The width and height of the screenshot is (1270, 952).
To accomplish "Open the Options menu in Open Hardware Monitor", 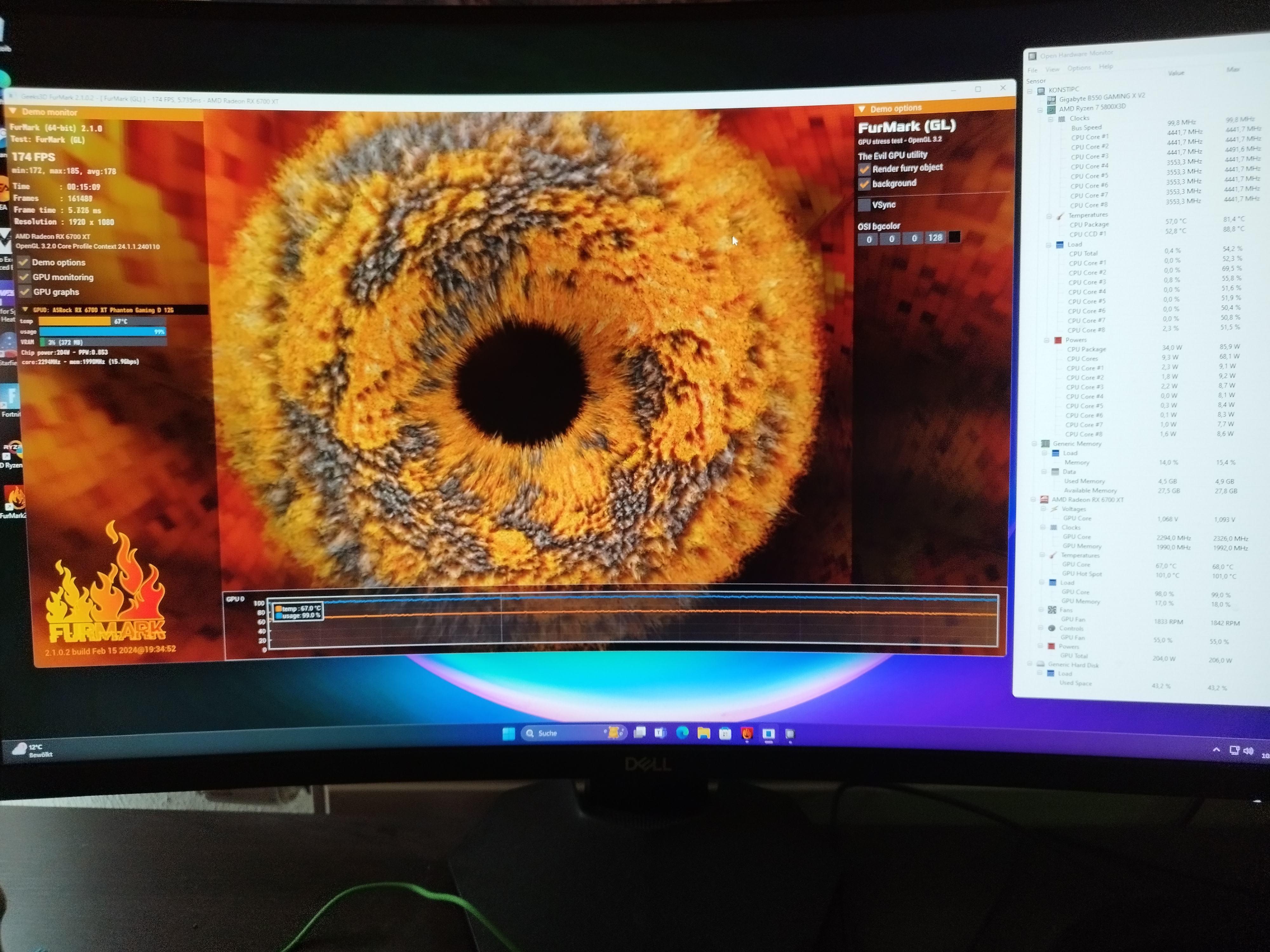I will click(x=1079, y=68).
